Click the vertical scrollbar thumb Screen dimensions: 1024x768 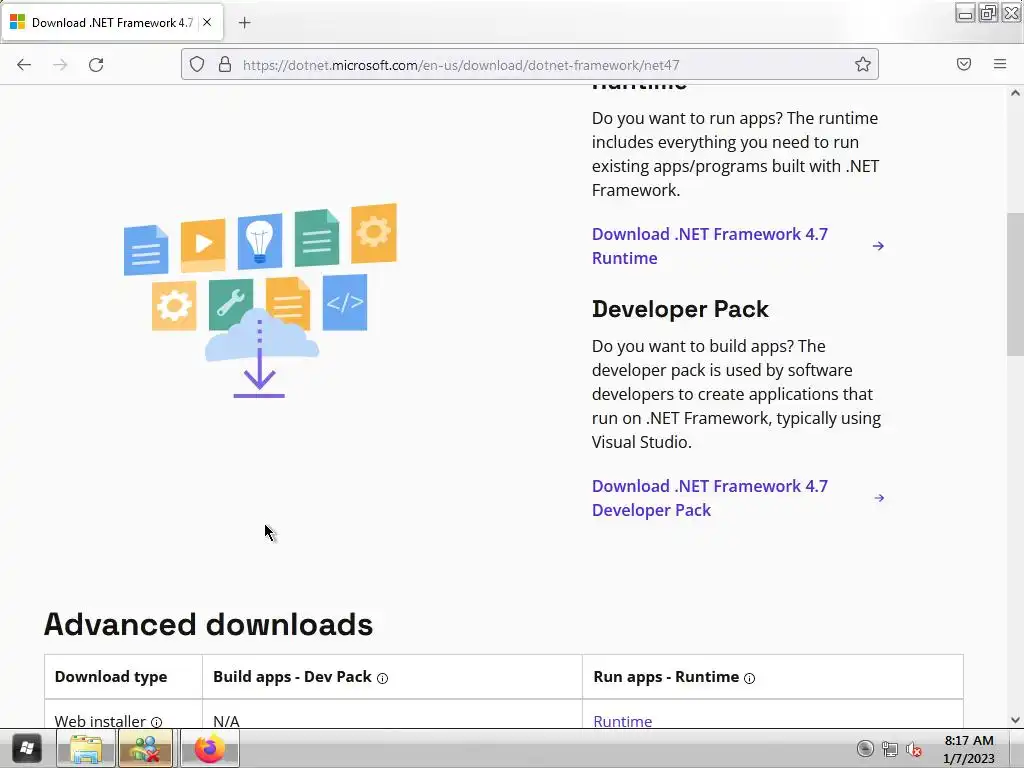[1015, 284]
